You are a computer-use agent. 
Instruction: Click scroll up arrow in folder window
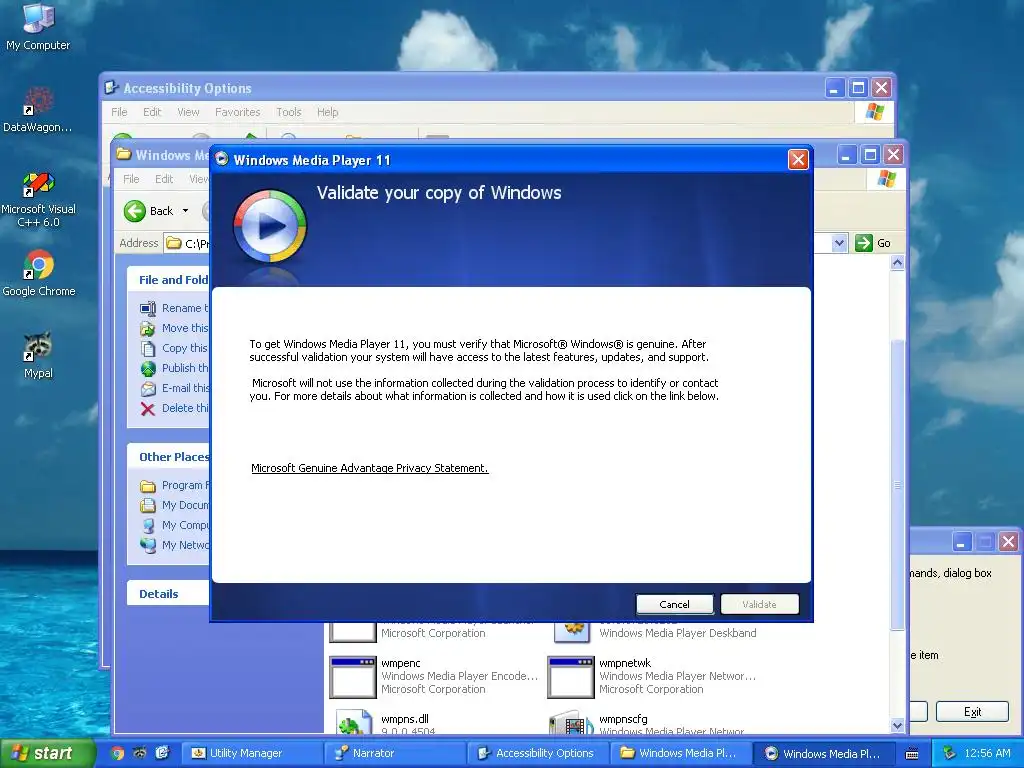[897, 263]
